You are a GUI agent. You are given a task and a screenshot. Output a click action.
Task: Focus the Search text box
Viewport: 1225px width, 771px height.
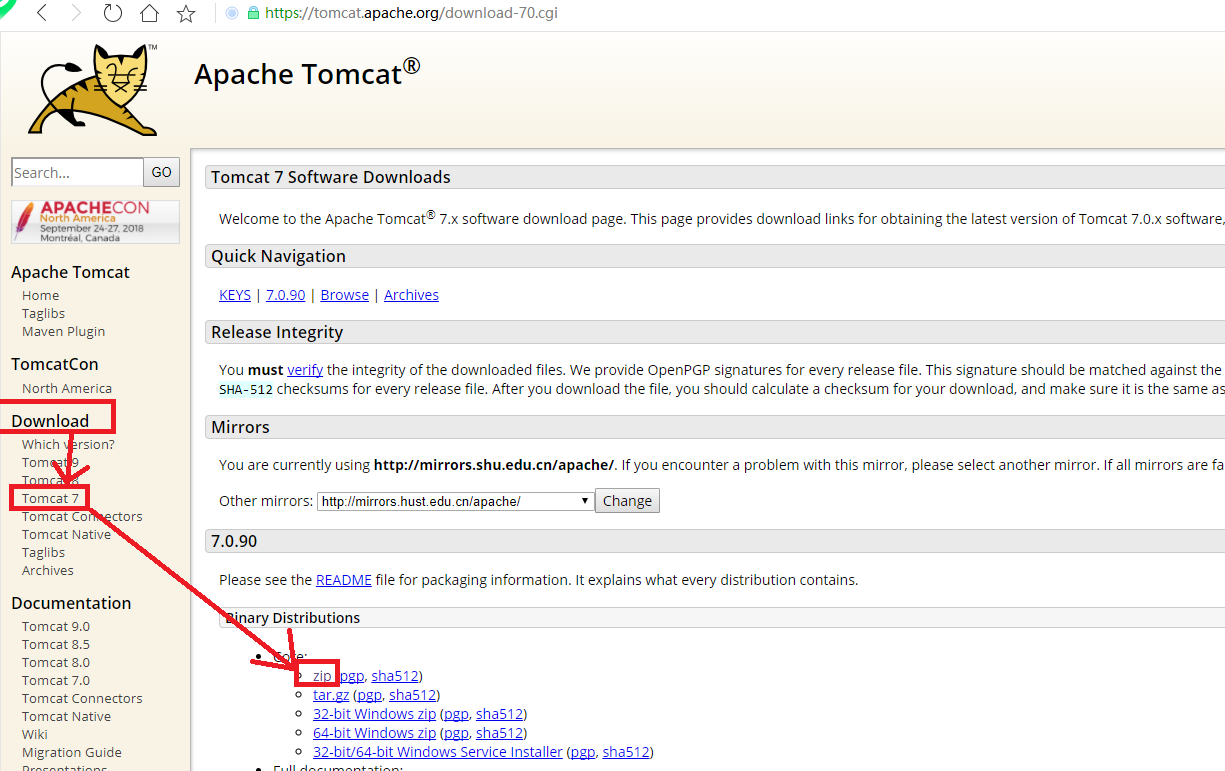click(x=77, y=172)
